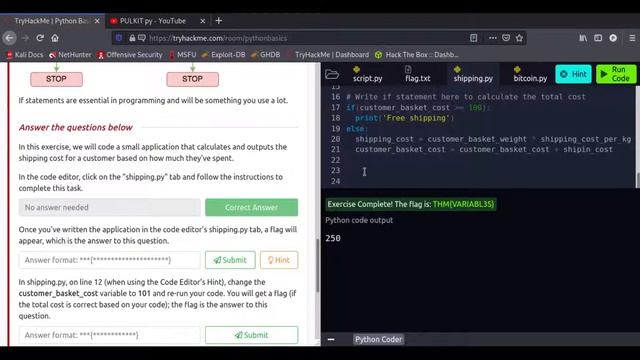Go back with the browser back arrow
The width and height of the screenshot is (640, 360).
click(x=9, y=38)
